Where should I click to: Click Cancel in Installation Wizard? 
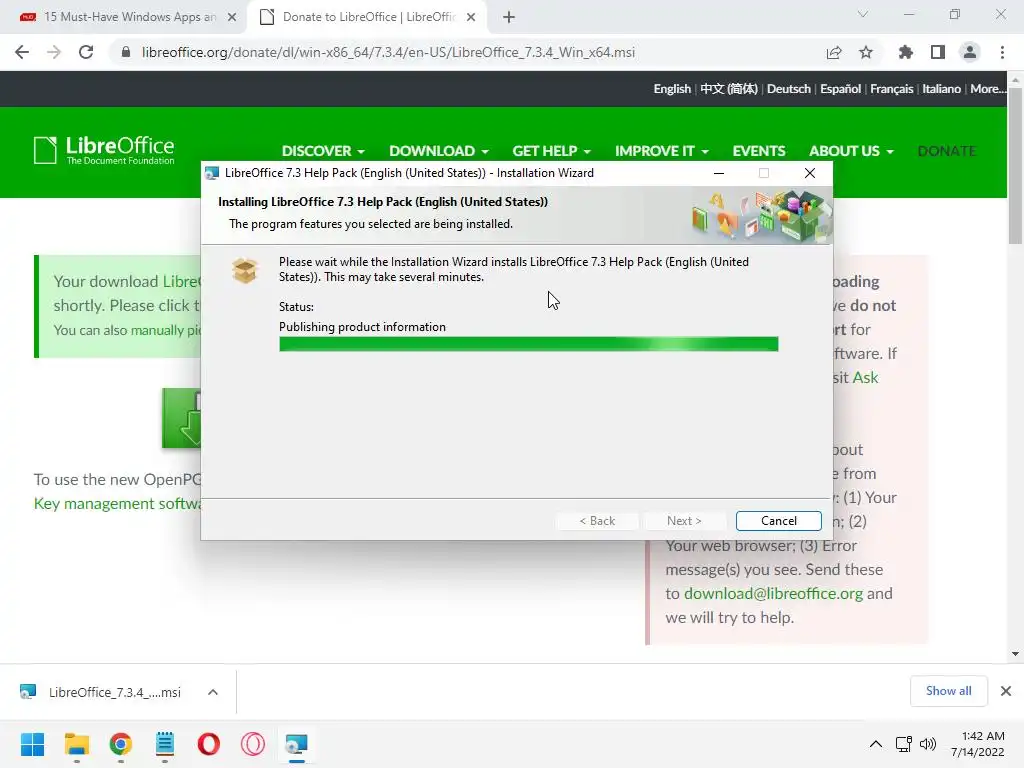[x=778, y=520]
